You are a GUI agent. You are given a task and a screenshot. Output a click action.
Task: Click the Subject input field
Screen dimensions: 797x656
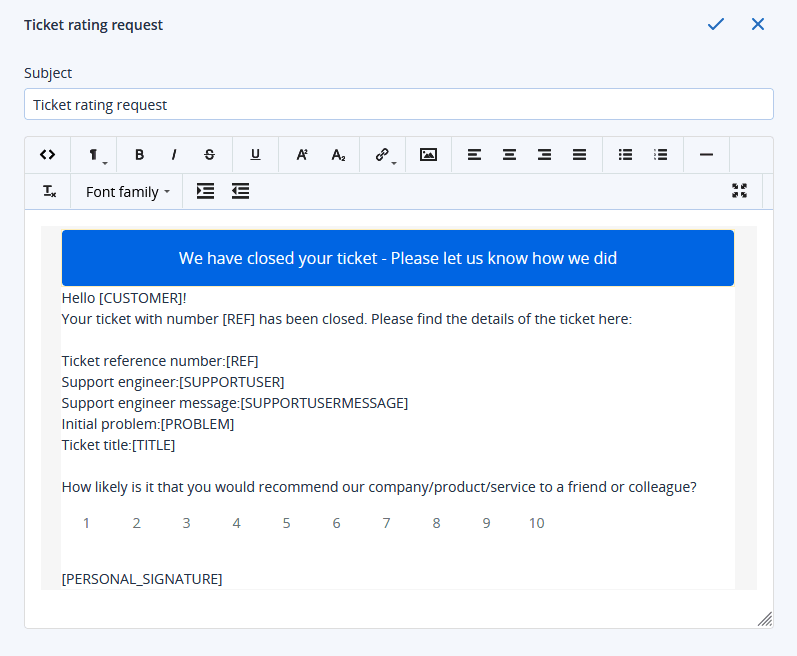coord(398,104)
